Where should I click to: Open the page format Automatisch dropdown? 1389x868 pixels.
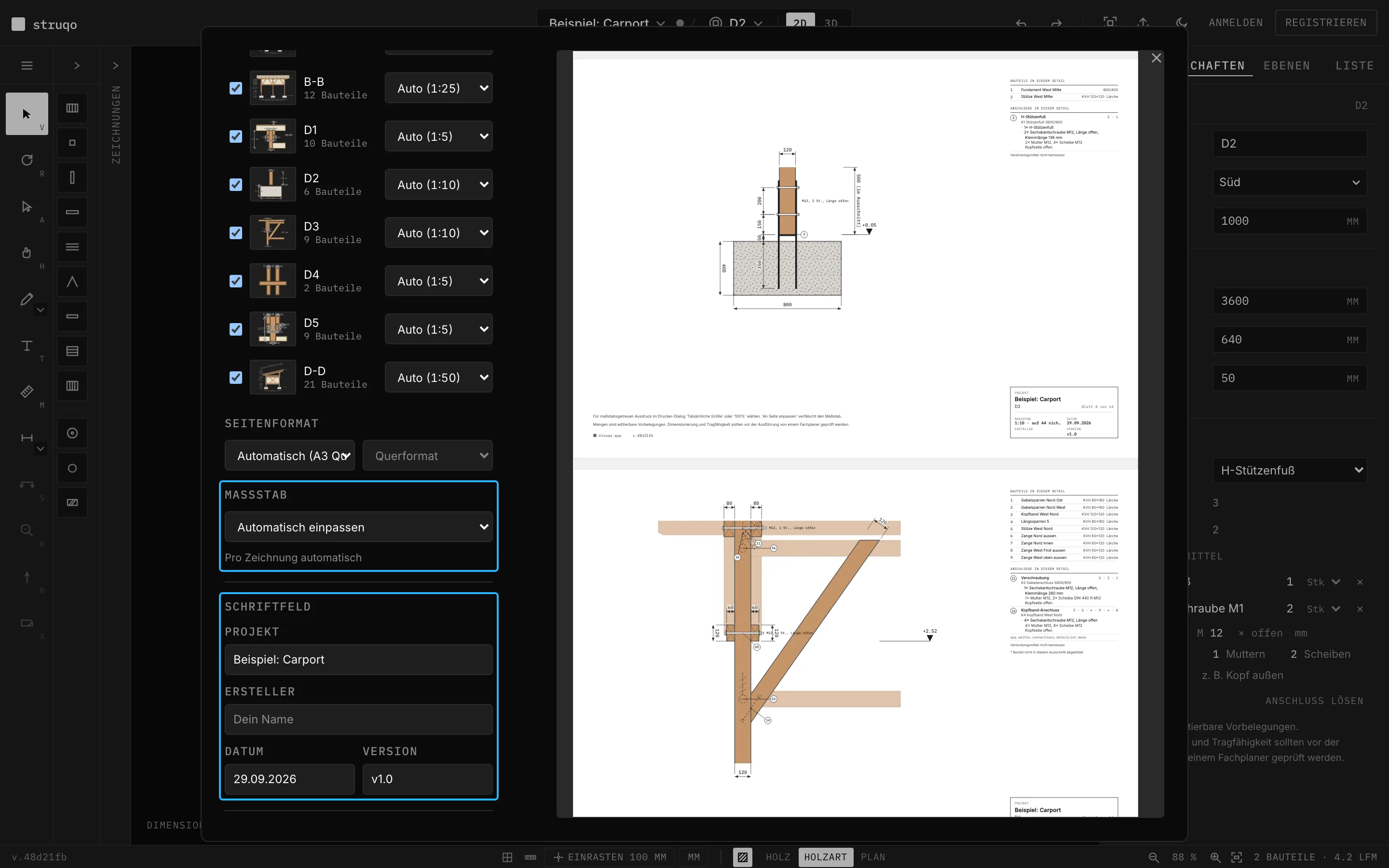[x=290, y=456]
